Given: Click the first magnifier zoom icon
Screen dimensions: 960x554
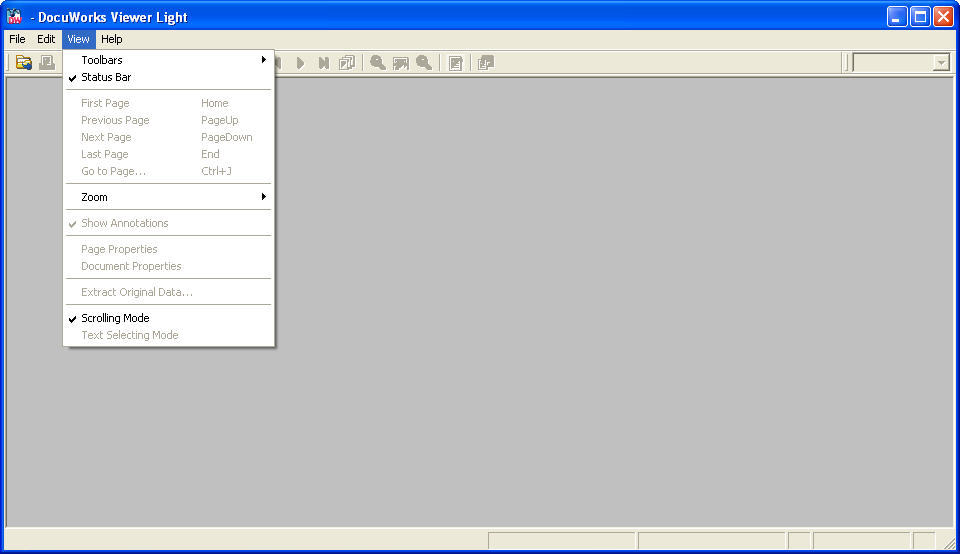Looking at the screenshot, I should [378, 62].
